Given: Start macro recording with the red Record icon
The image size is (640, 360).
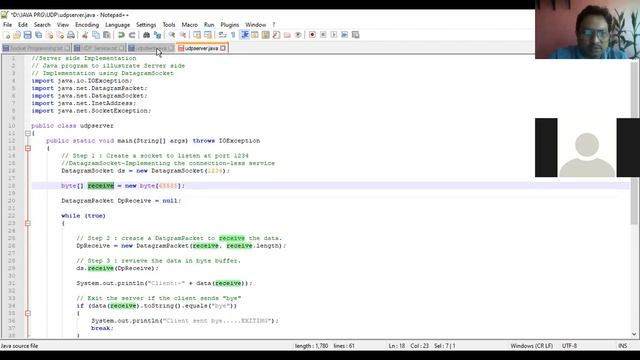Looking at the screenshot, I should pyautogui.click(x=312, y=35).
